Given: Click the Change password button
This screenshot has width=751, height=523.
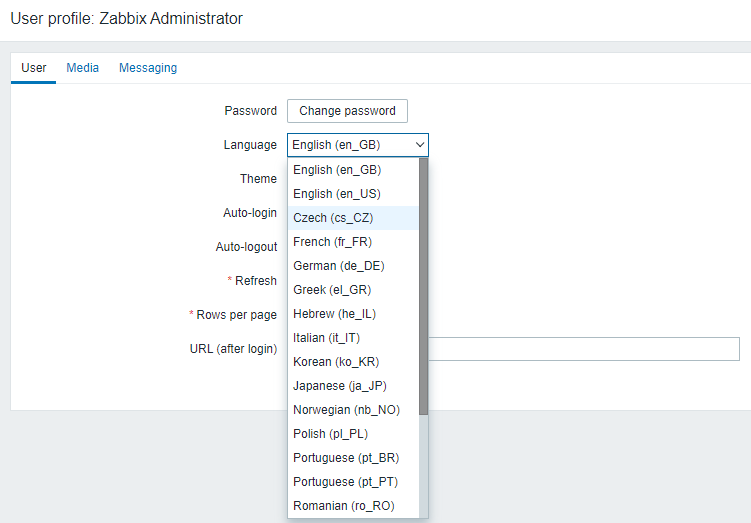Looking at the screenshot, I should click(x=347, y=111).
